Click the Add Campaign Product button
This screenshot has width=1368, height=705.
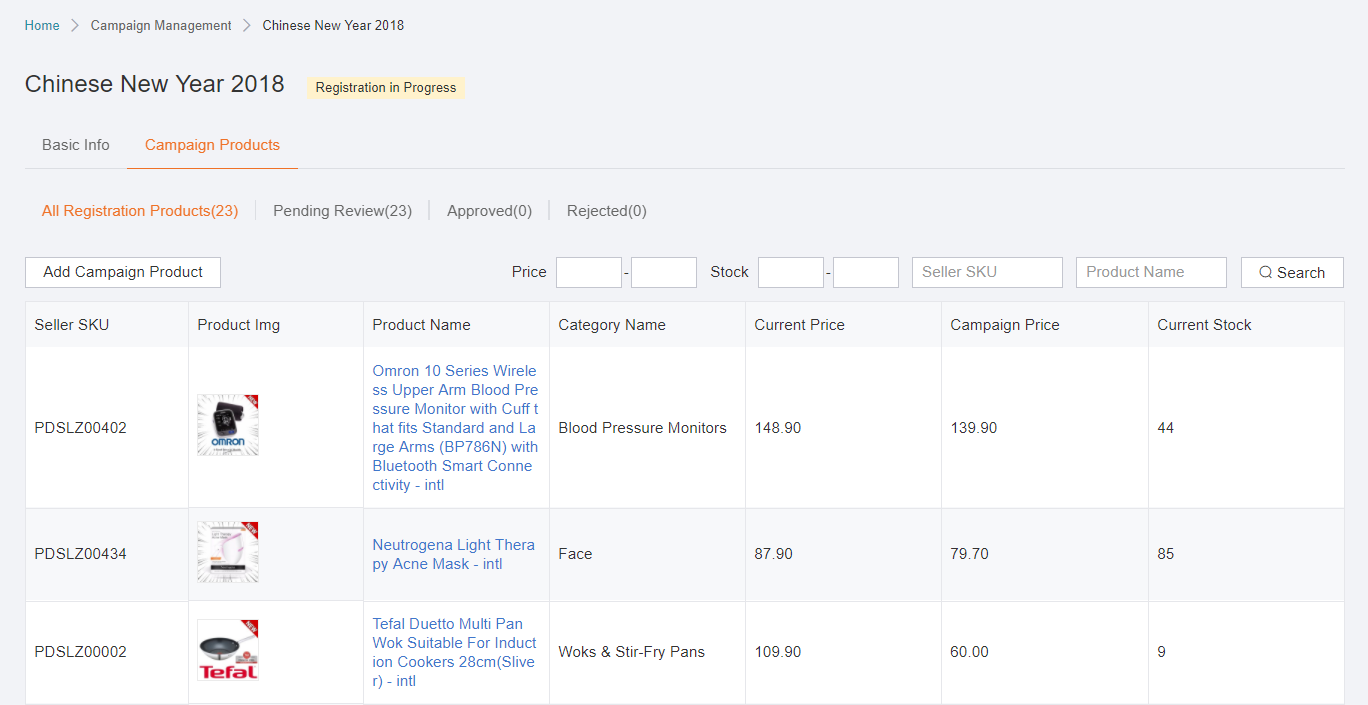(123, 272)
